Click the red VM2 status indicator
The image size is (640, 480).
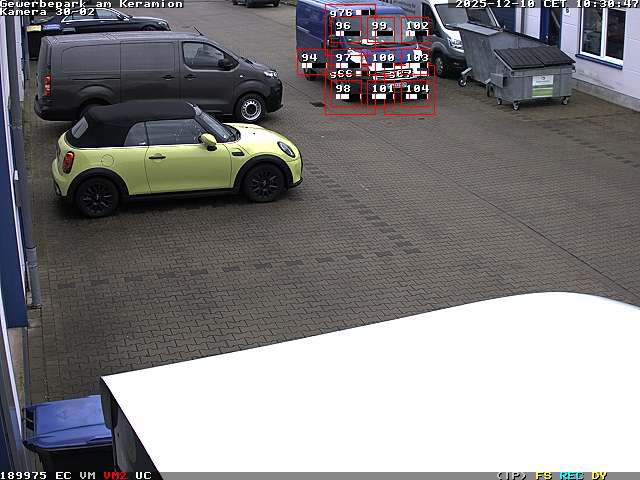pyautogui.click(x=115, y=475)
